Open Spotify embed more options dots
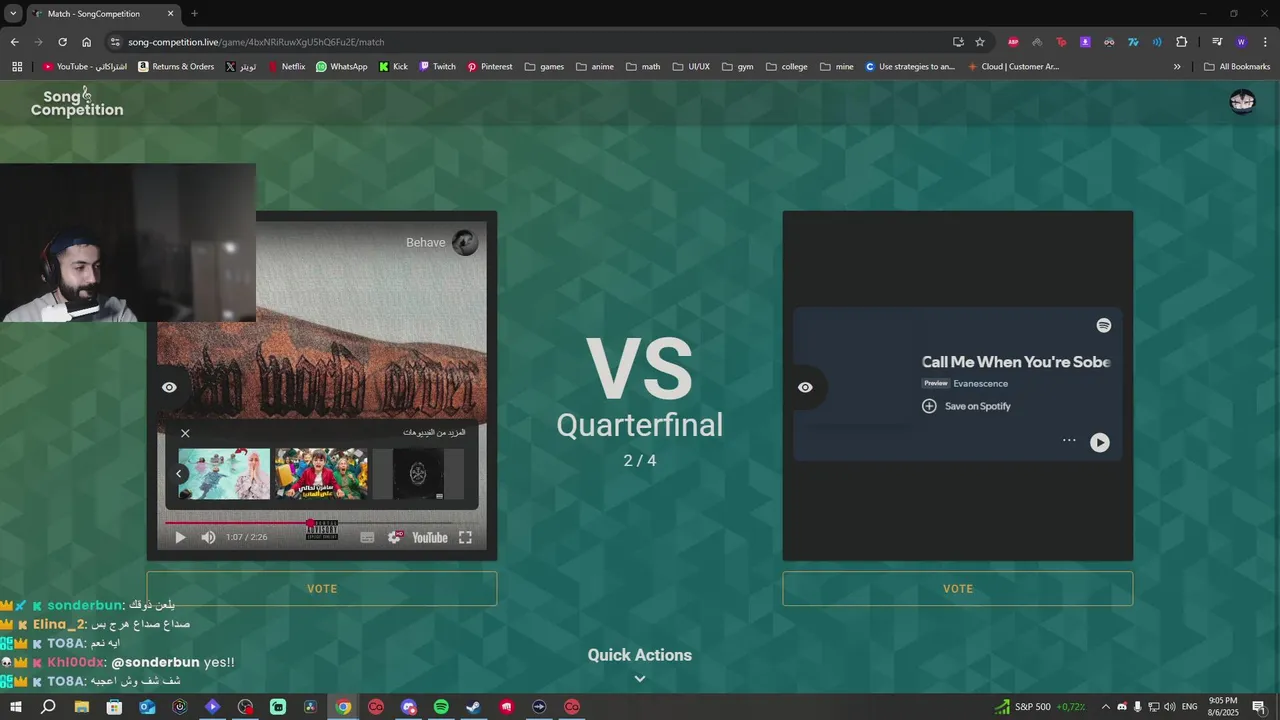Screen dimensions: 1280x720 1069,441
